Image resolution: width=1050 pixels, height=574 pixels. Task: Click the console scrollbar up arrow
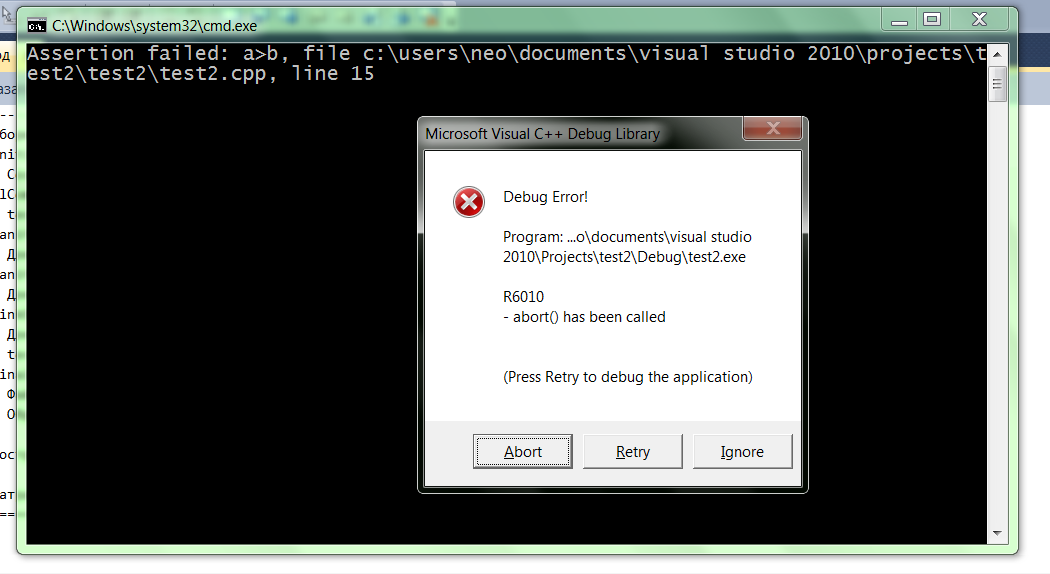tap(997, 54)
